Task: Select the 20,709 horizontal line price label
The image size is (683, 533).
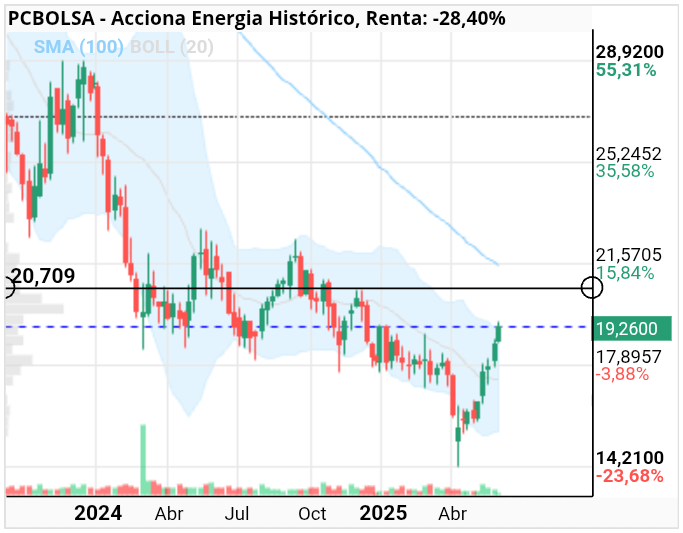Action: point(42,276)
